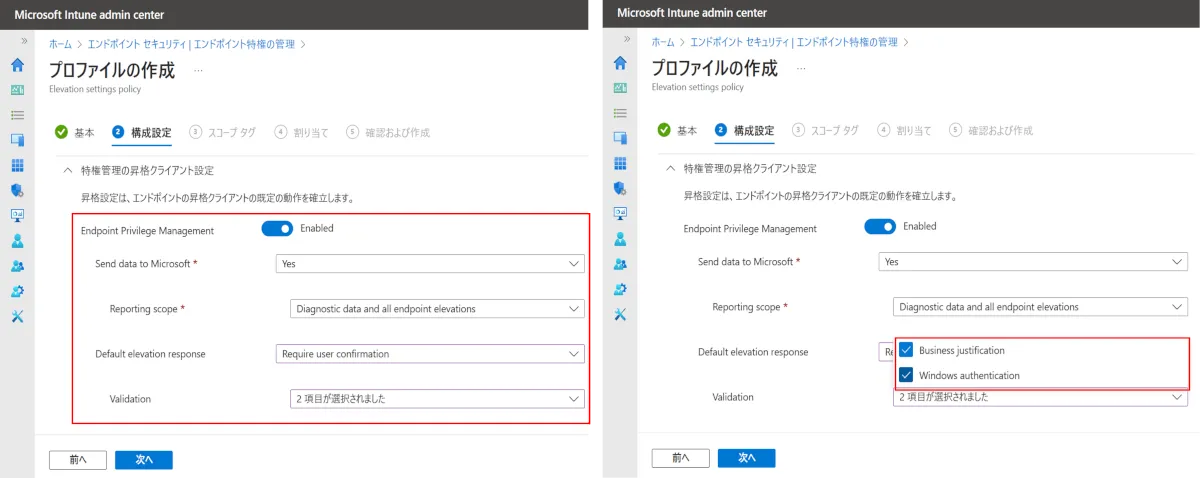Select 割り当て step in left window

[x=301, y=132]
